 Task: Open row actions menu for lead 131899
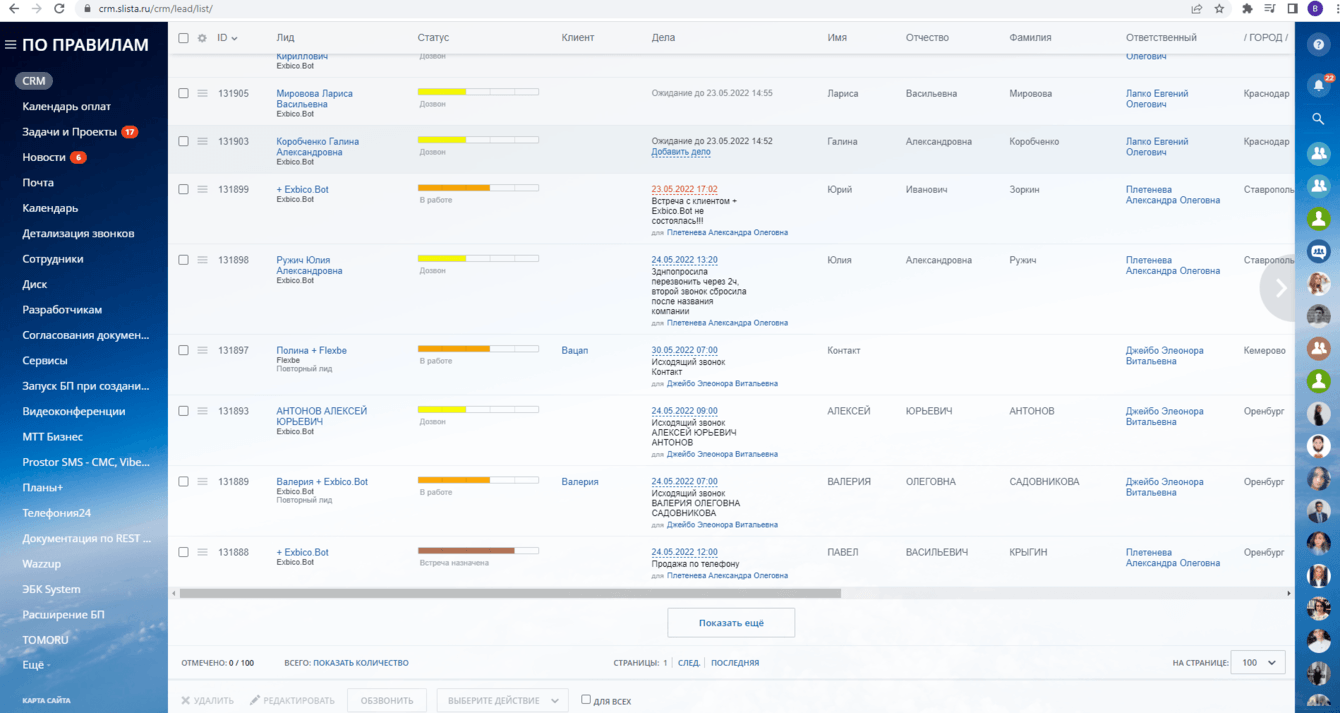[x=202, y=189]
